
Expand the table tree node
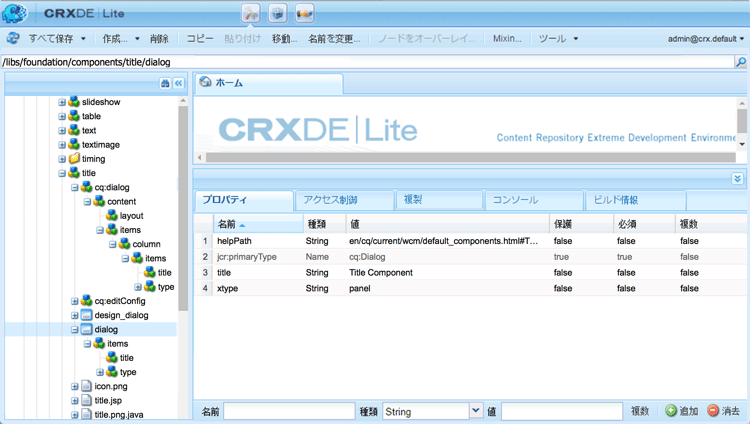(62, 116)
